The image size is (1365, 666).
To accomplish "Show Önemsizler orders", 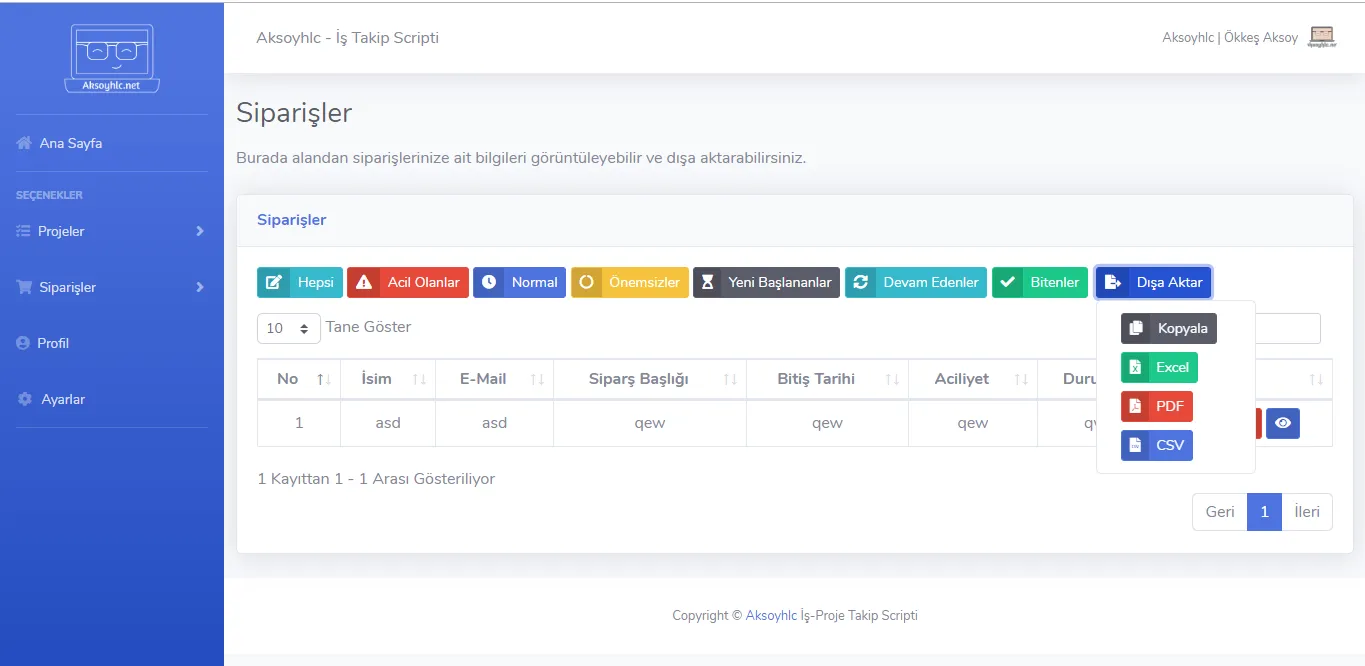I will click(630, 282).
